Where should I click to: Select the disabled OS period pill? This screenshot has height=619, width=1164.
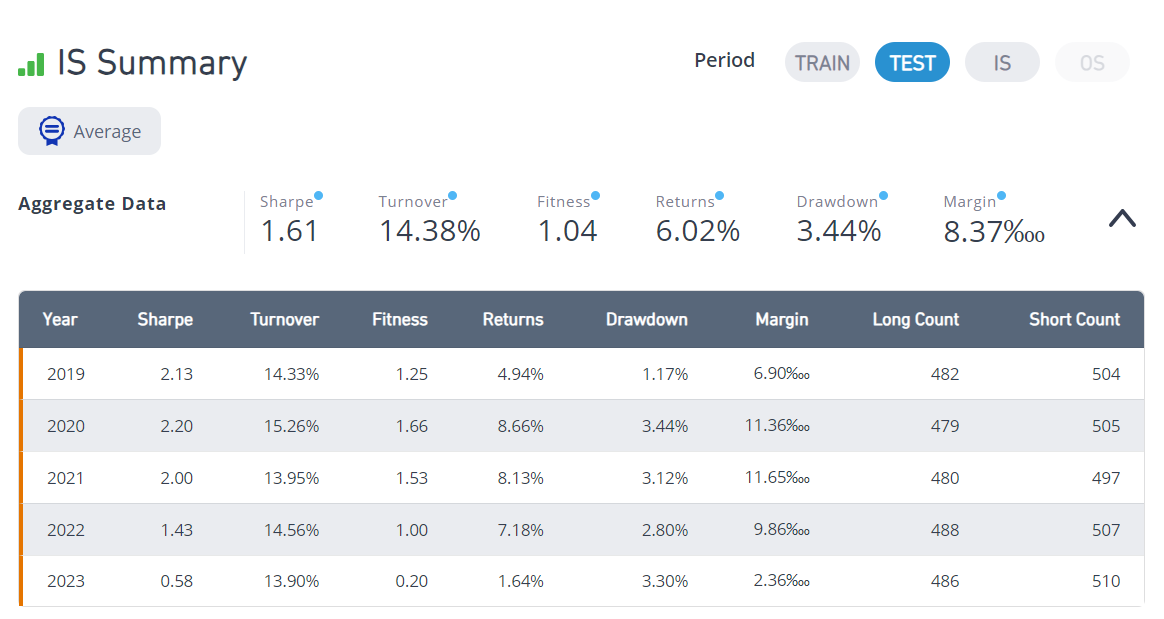point(1092,62)
